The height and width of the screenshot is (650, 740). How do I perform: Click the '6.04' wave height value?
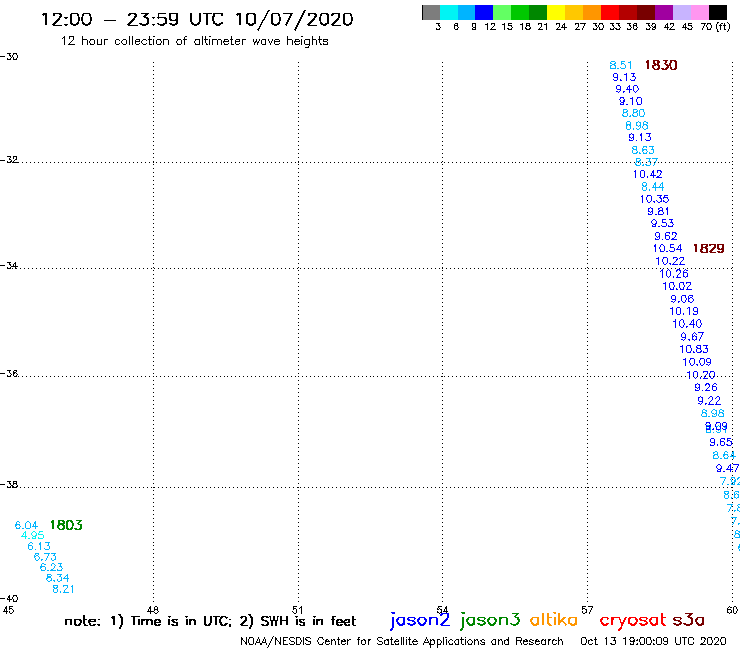tap(26, 525)
